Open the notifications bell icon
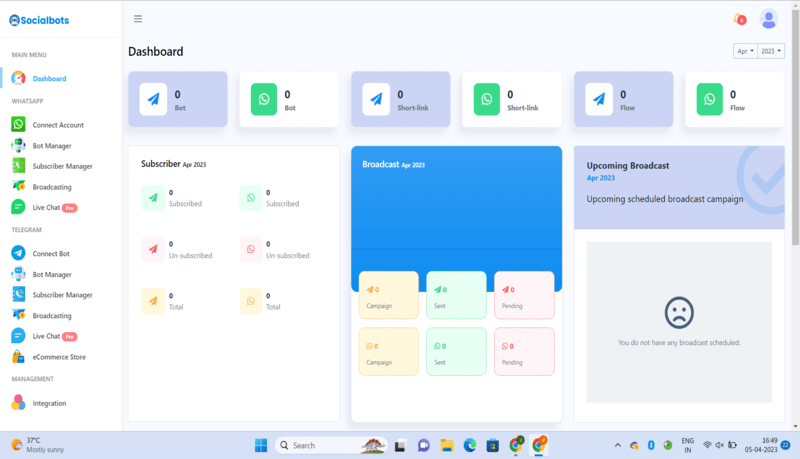The width and height of the screenshot is (800, 459). [740, 19]
